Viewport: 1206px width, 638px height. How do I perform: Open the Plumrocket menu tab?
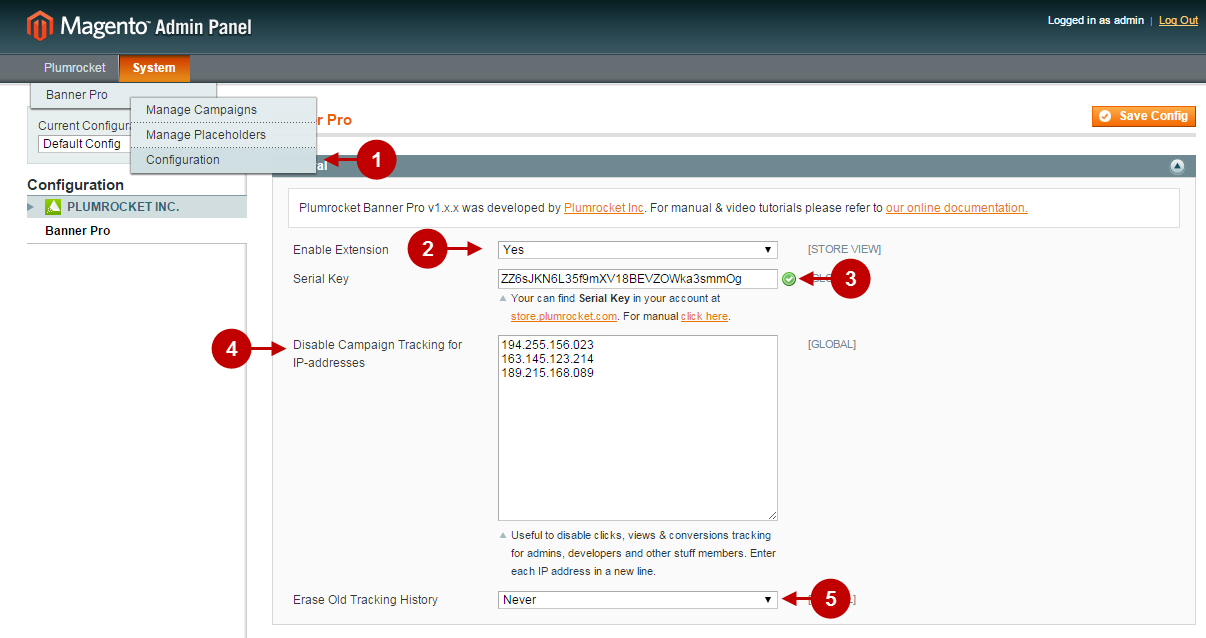click(x=74, y=67)
